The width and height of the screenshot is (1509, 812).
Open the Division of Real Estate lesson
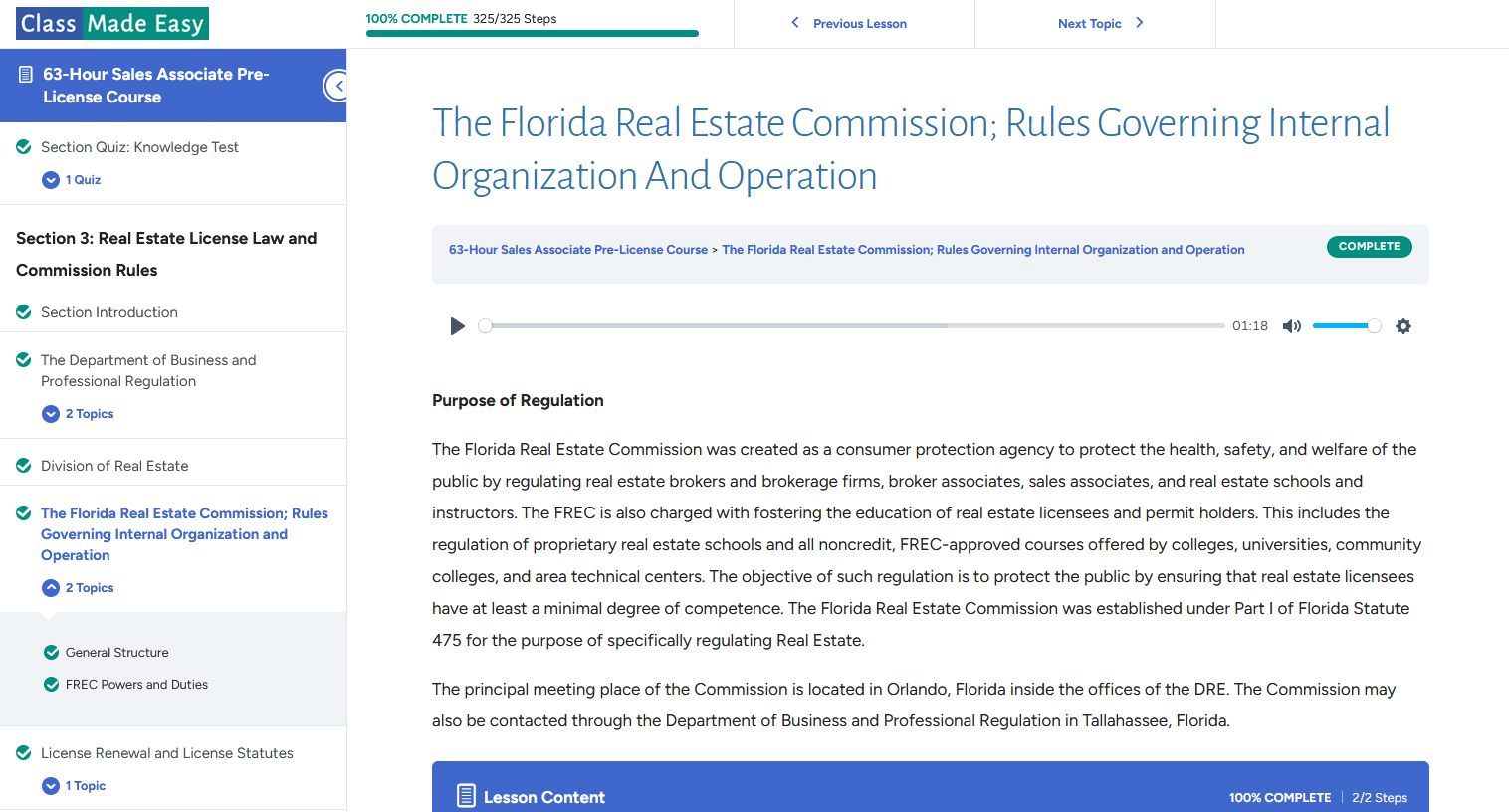(114, 466)
